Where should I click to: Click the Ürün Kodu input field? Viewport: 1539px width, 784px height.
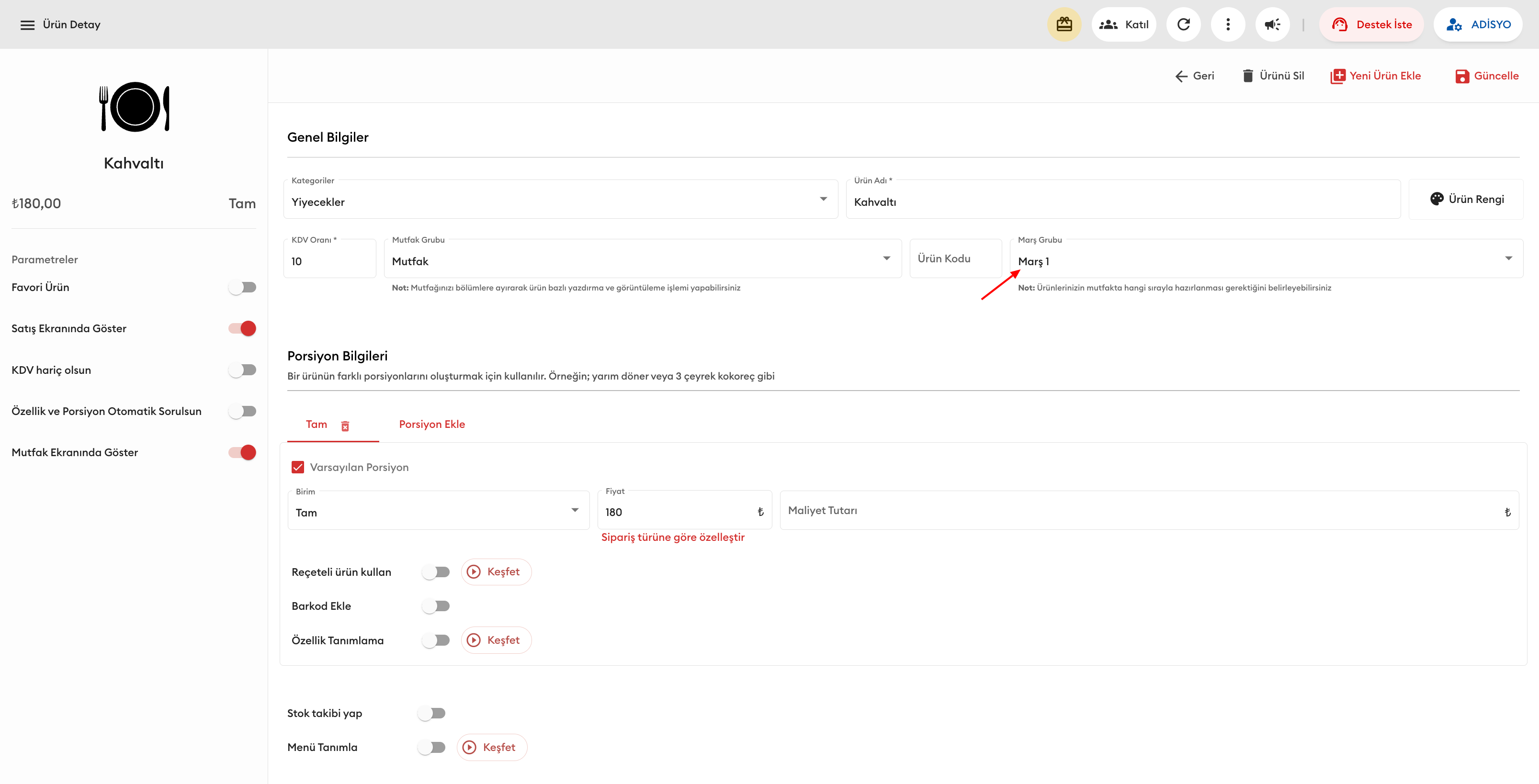(956, 258)
